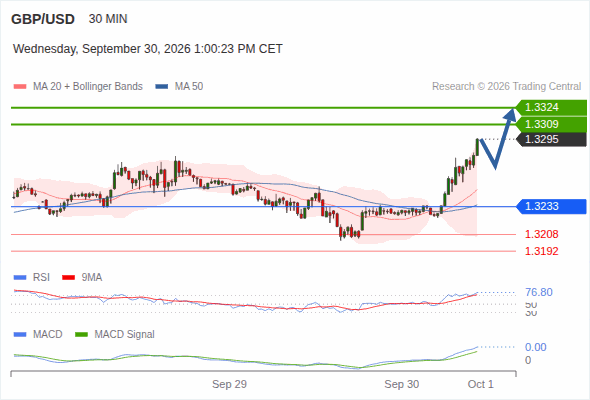Viewport: 590px width, 400px height.
Task: Click the Oct 1 date marker
Action: [x=481, y=384]
